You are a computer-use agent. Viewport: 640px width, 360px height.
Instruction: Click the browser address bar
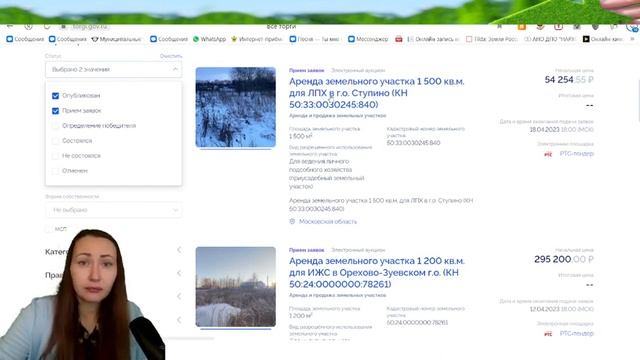click(x=282, y=27)
